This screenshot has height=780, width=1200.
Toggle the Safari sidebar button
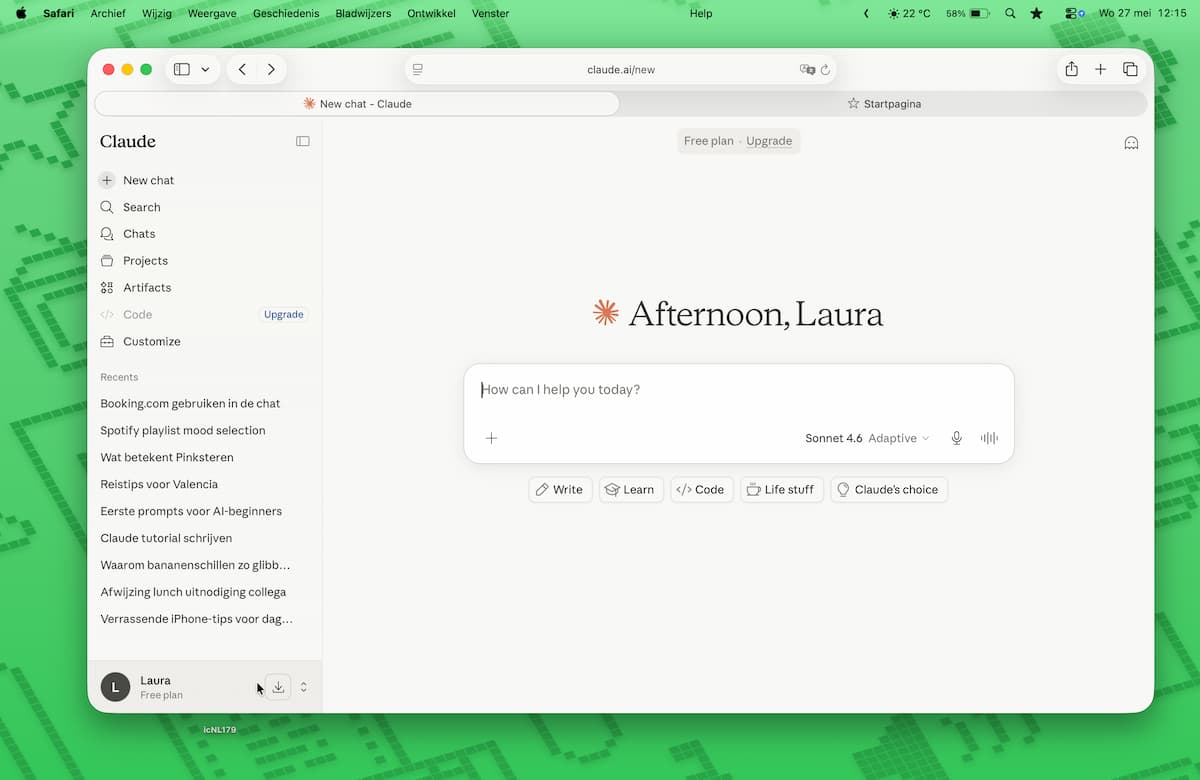coord(182,69)
